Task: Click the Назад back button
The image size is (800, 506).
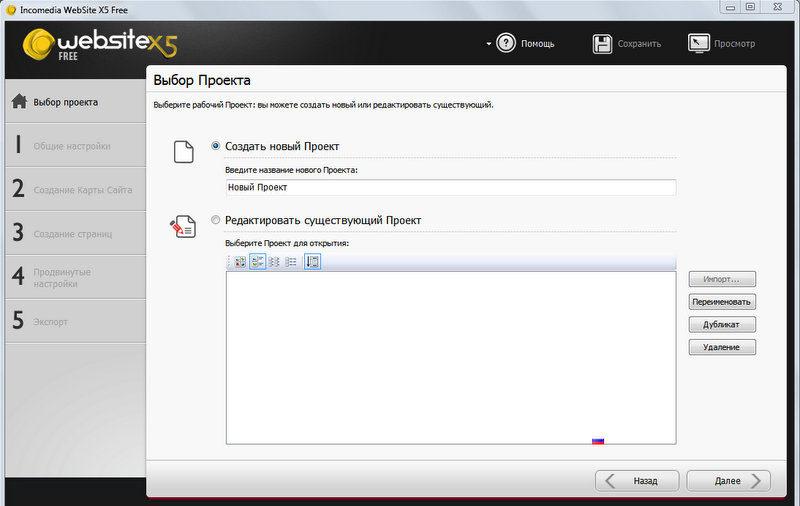Action: [637, 480]
